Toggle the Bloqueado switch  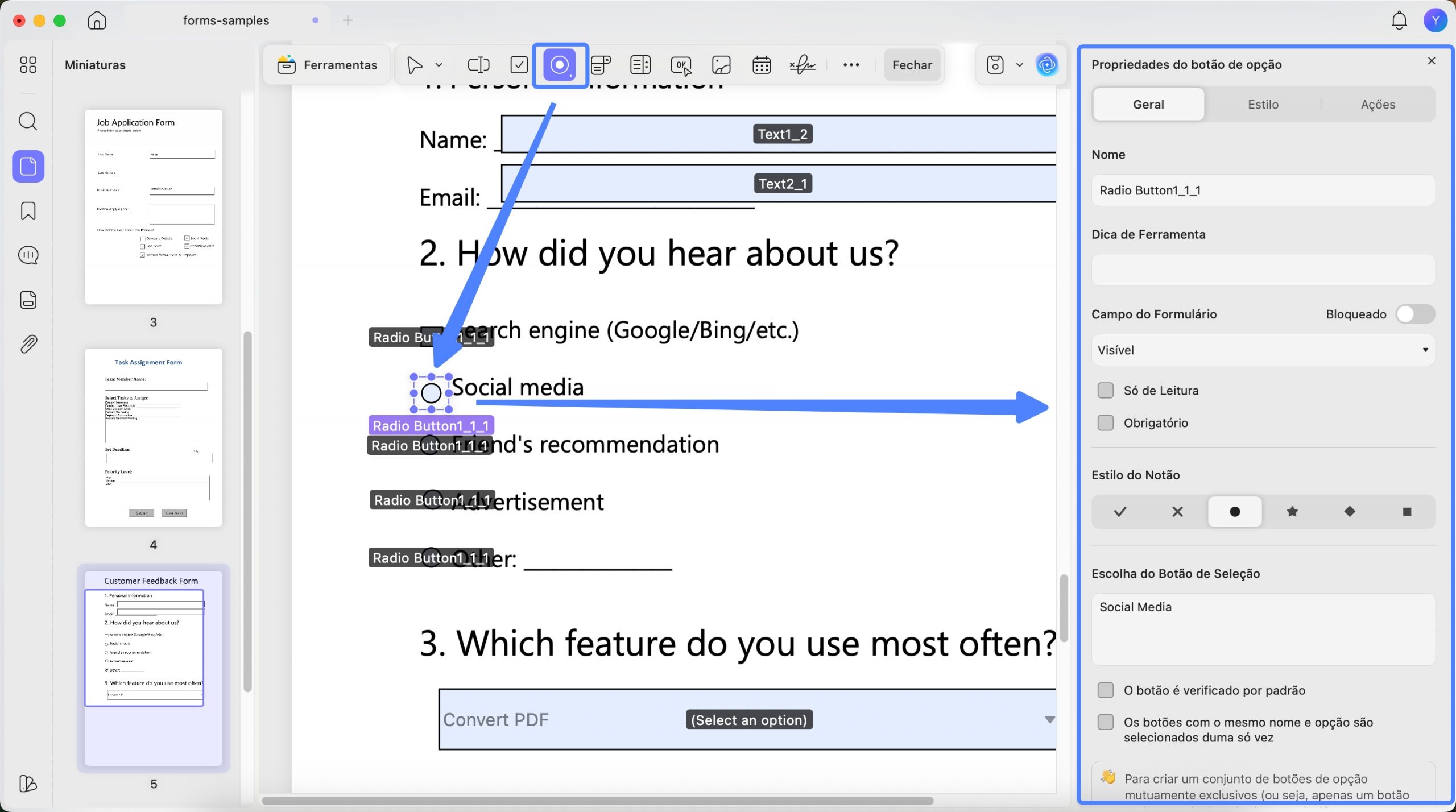point(1415,314)
